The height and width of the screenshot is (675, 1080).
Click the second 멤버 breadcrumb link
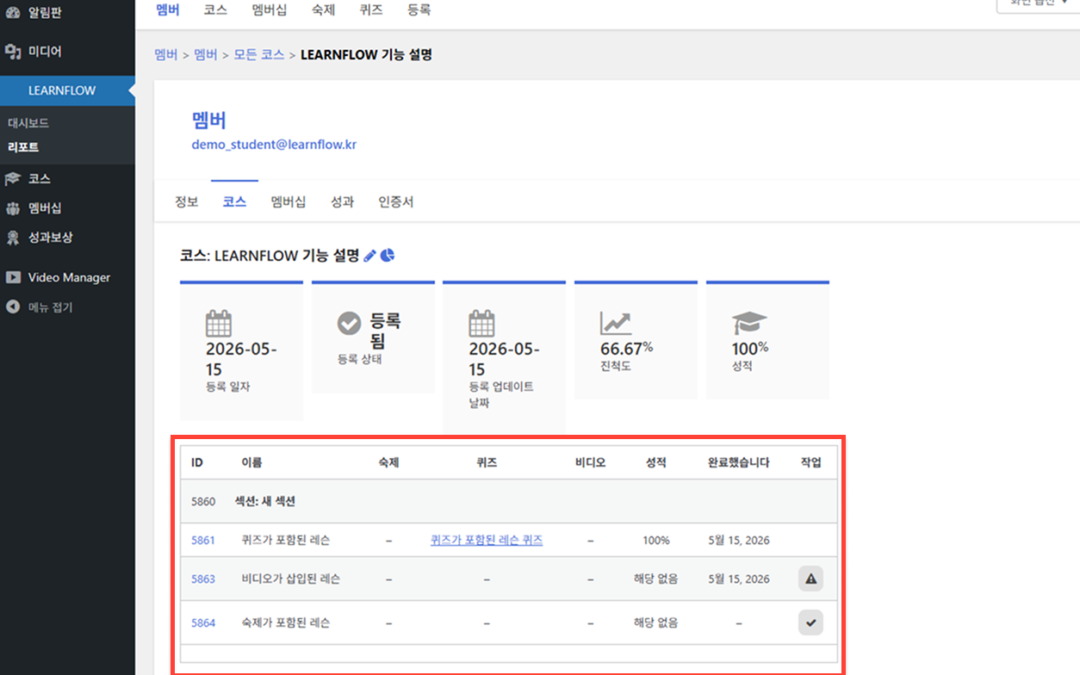point(205,54)
